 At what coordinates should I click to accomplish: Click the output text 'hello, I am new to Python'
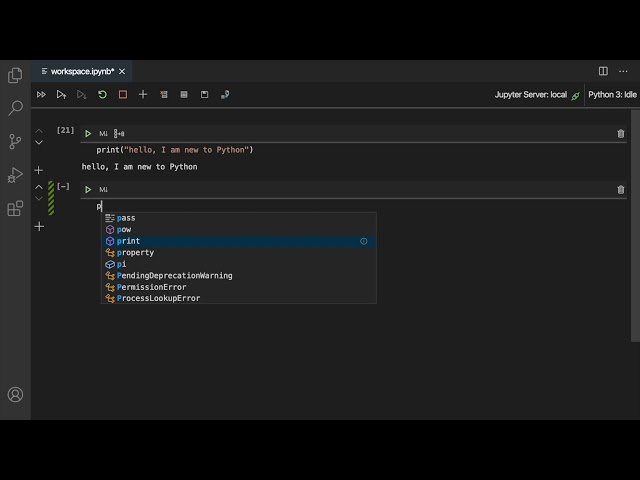140,167
